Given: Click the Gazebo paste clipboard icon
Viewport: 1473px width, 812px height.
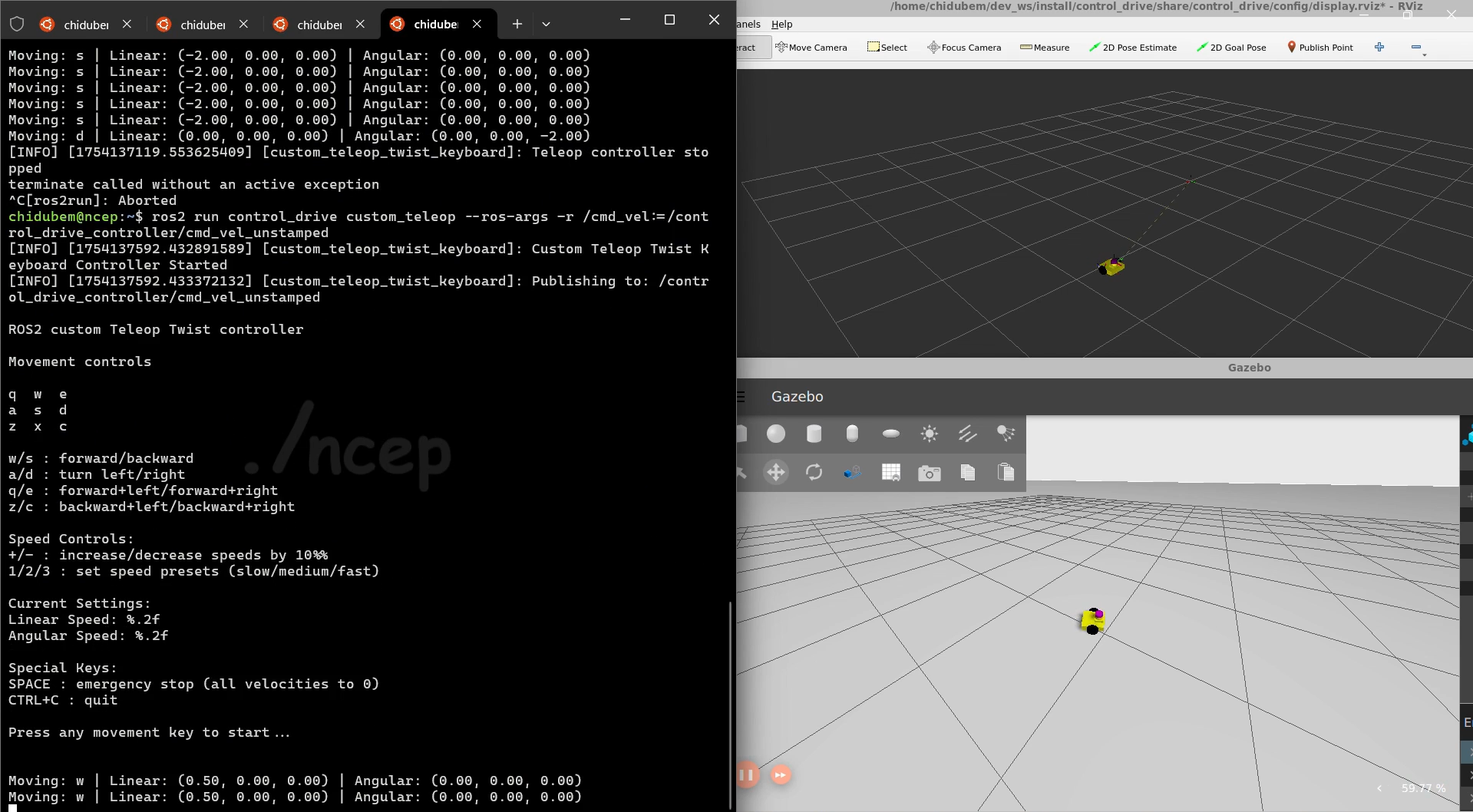Looking at the screenshot, I should pos(1006,472).
